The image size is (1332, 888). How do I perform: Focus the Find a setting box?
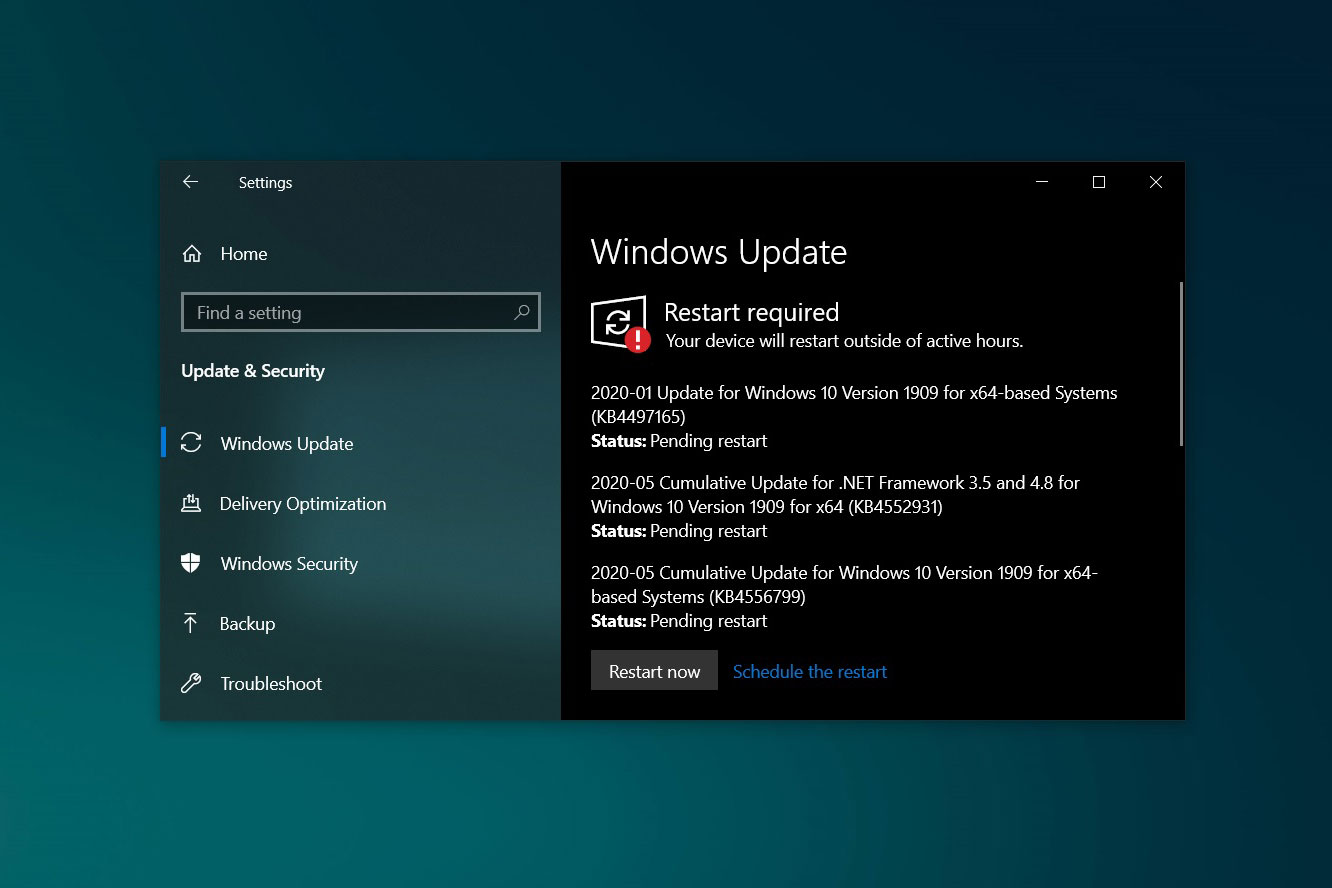pyautogui.click(x=360, y=312)
